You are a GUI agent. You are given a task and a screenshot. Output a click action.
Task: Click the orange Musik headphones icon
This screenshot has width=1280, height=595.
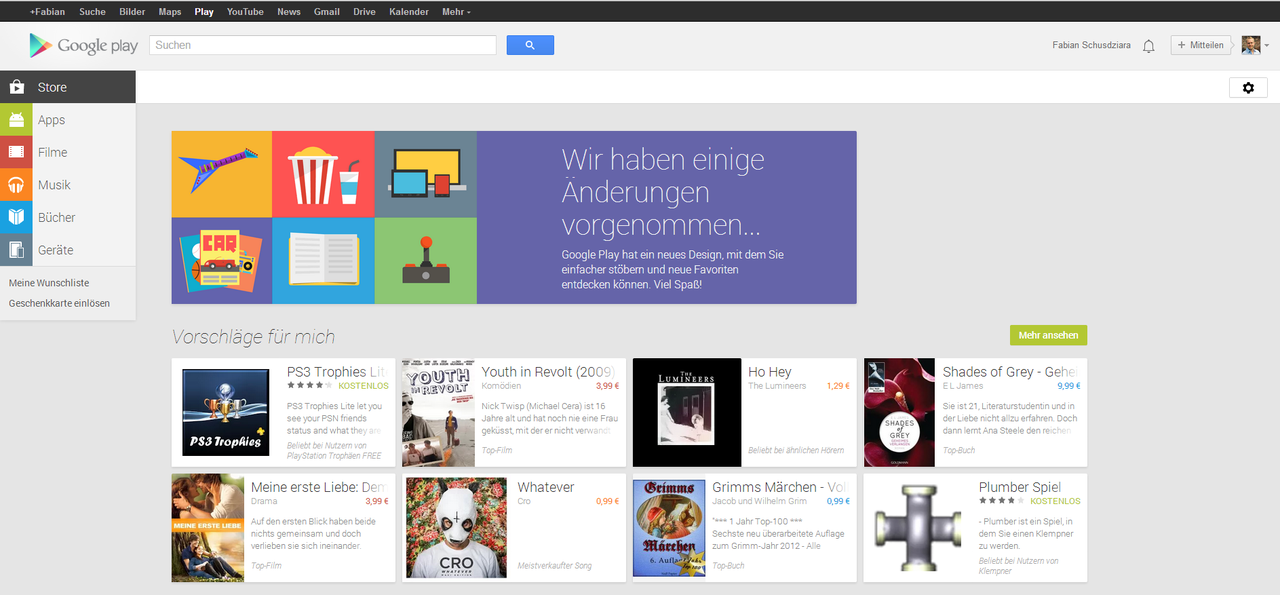point(16,185)
